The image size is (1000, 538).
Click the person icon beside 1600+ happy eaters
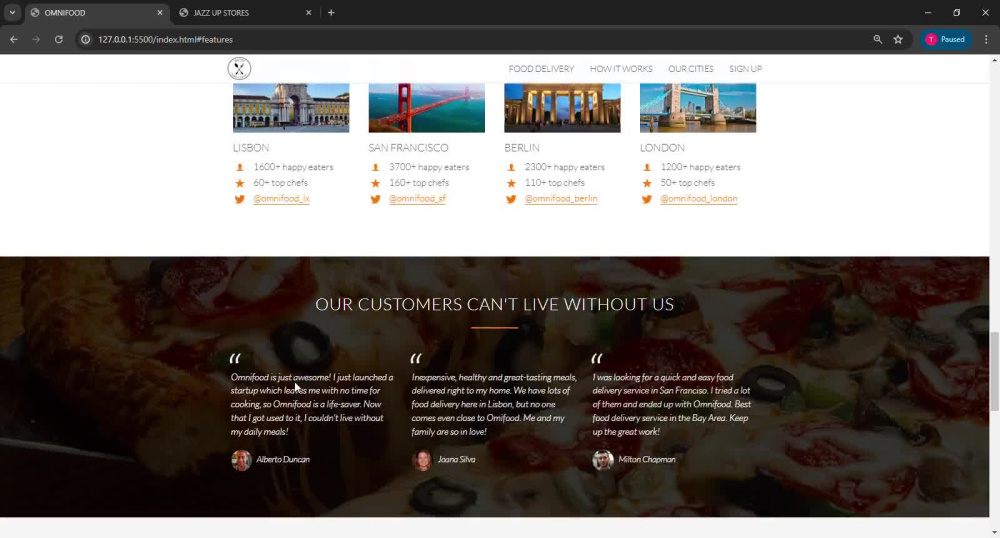[240, 167]
